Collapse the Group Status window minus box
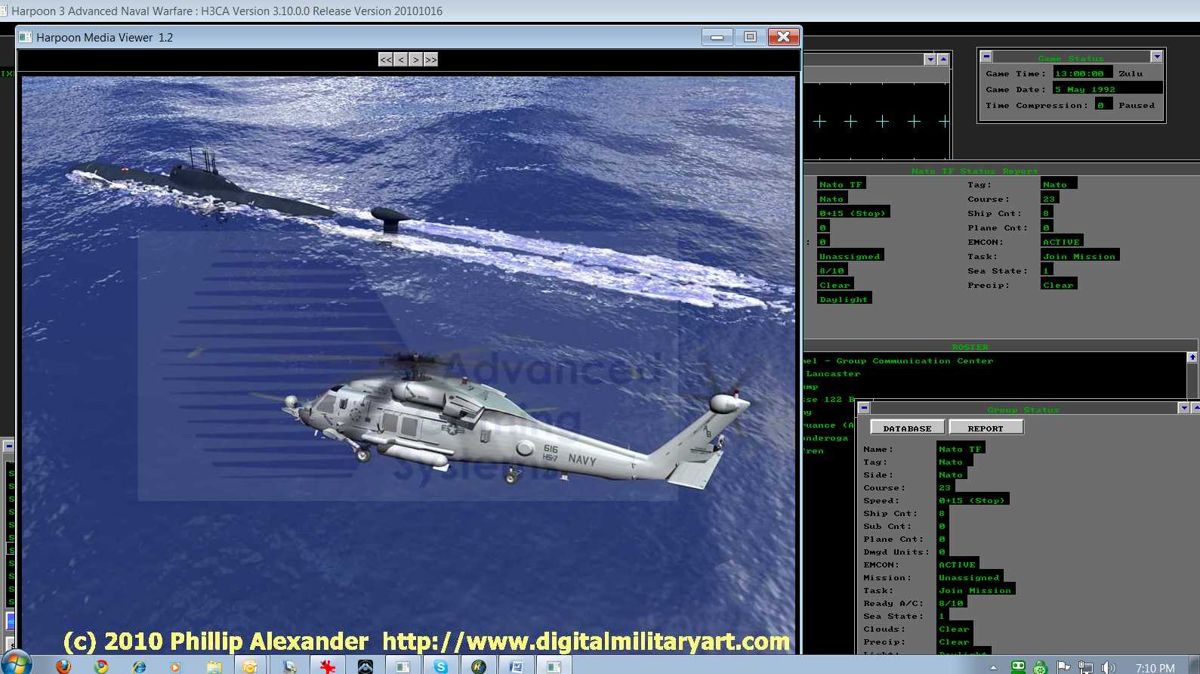 (864, 408)
